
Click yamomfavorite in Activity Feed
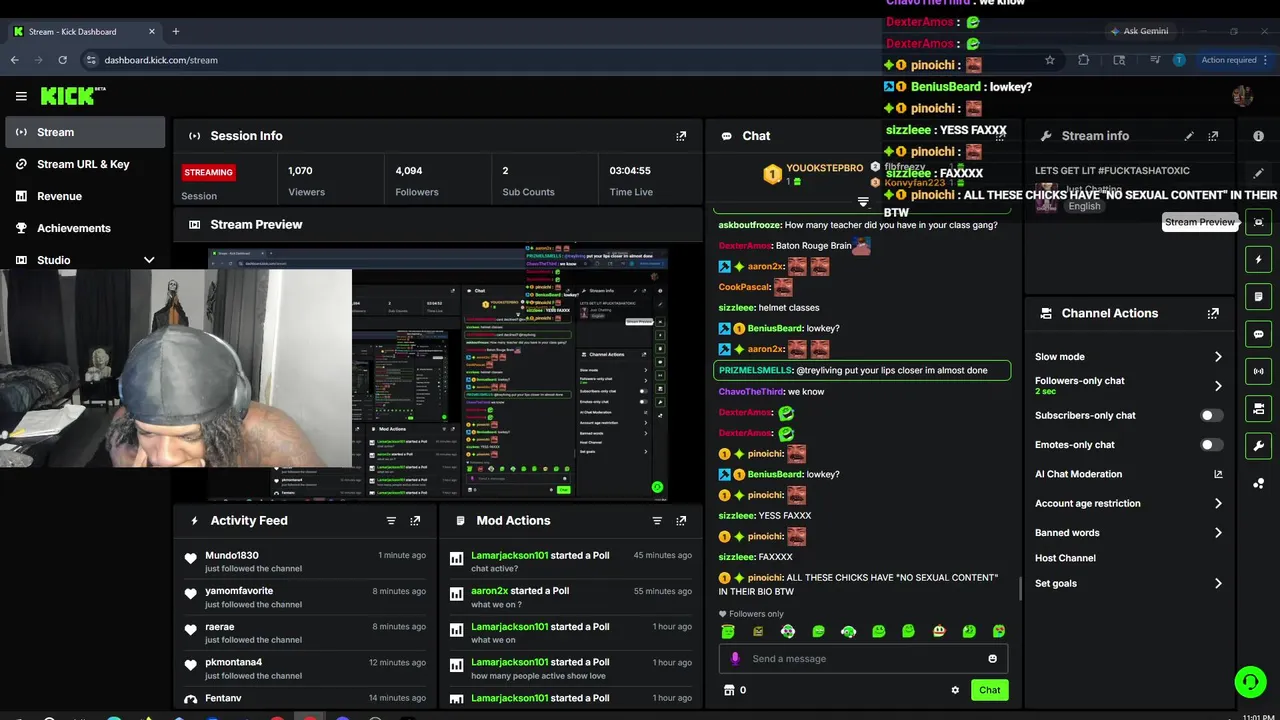coord(239,591)
